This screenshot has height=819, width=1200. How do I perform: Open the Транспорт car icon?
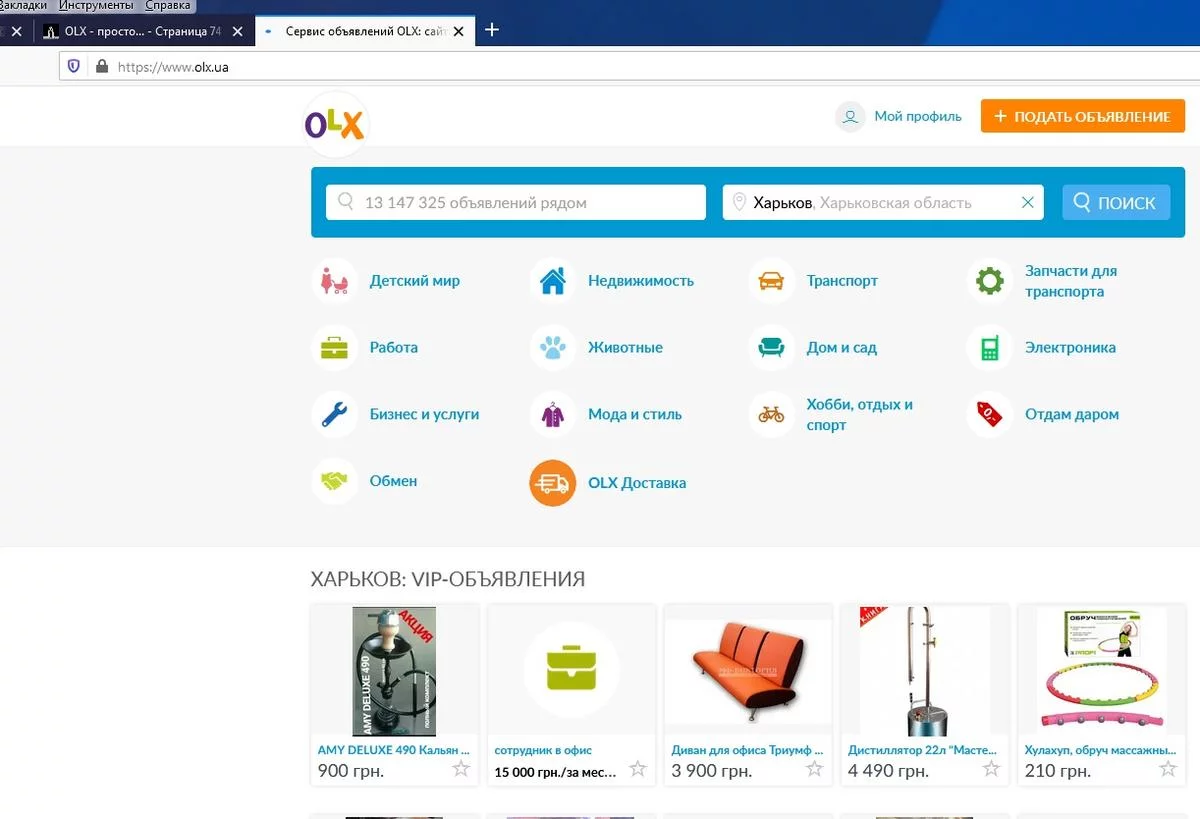771,281
